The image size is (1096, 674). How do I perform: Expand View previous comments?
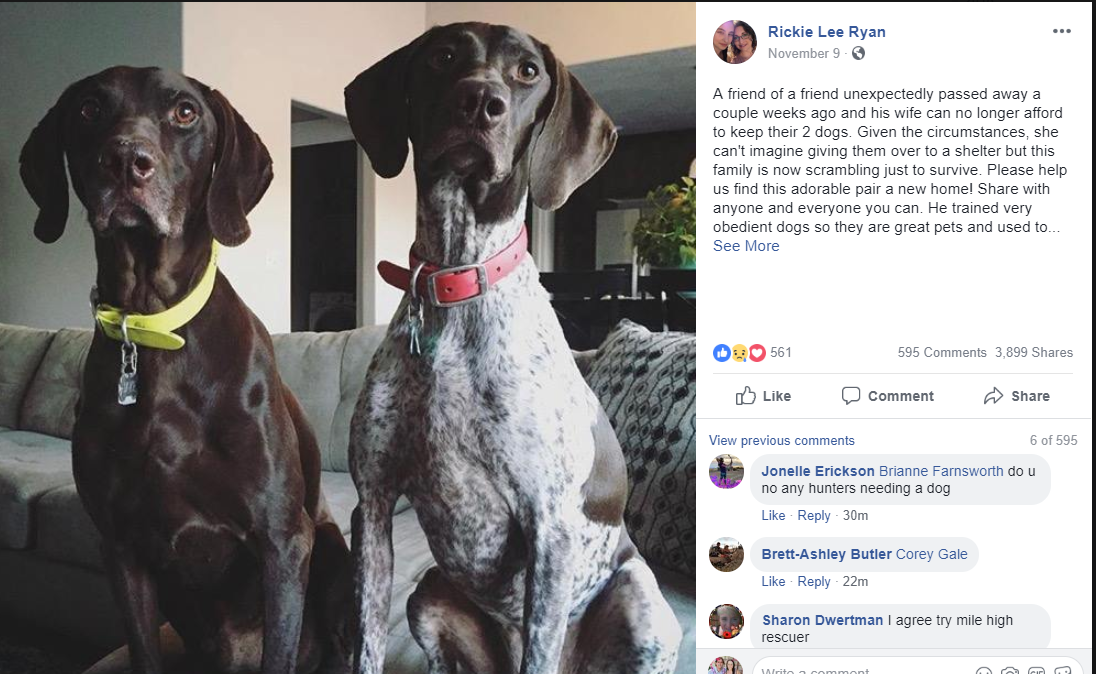(781, 440)
